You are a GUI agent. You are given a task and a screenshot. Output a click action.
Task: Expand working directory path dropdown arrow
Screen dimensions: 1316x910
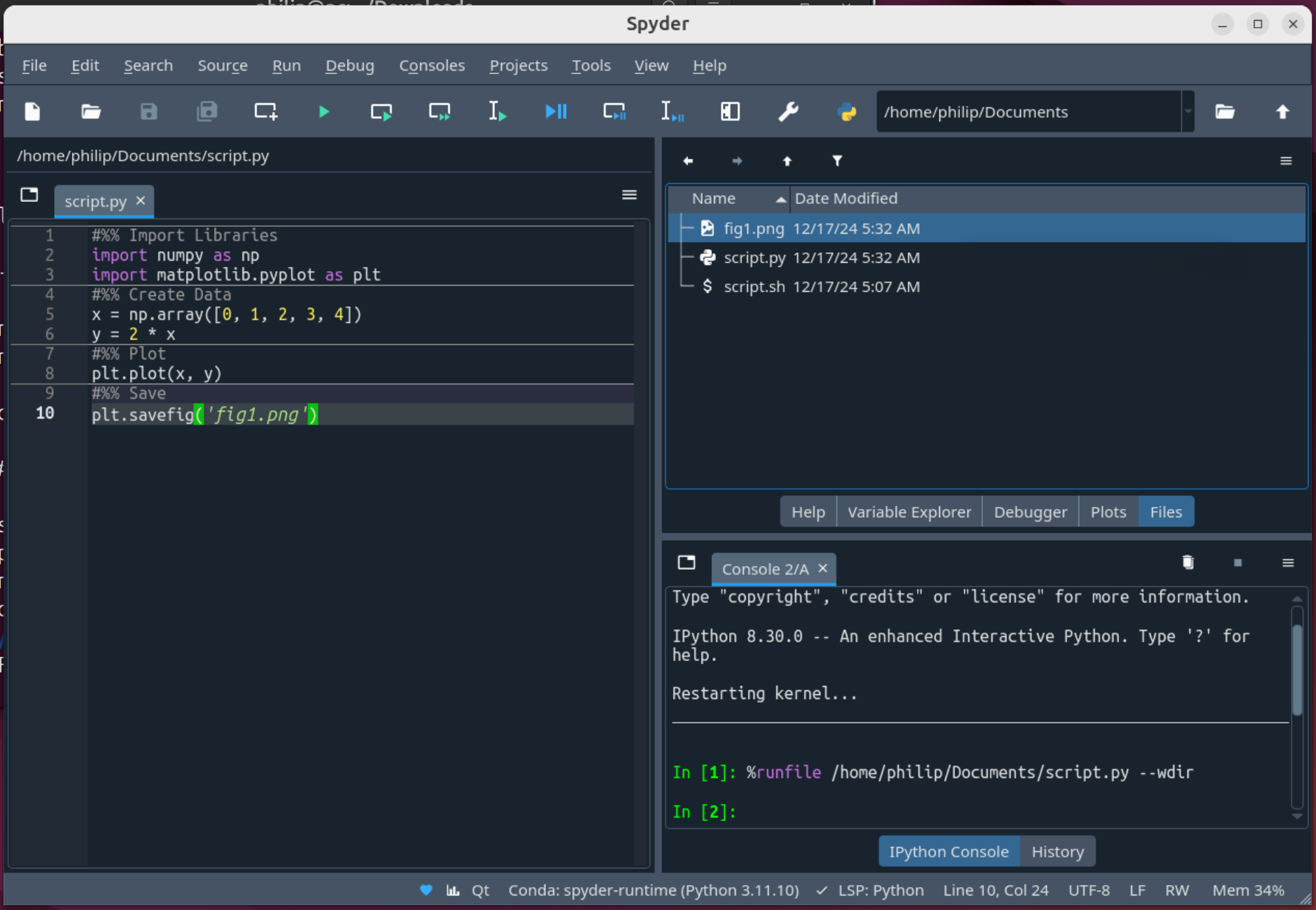[1188, 111]
